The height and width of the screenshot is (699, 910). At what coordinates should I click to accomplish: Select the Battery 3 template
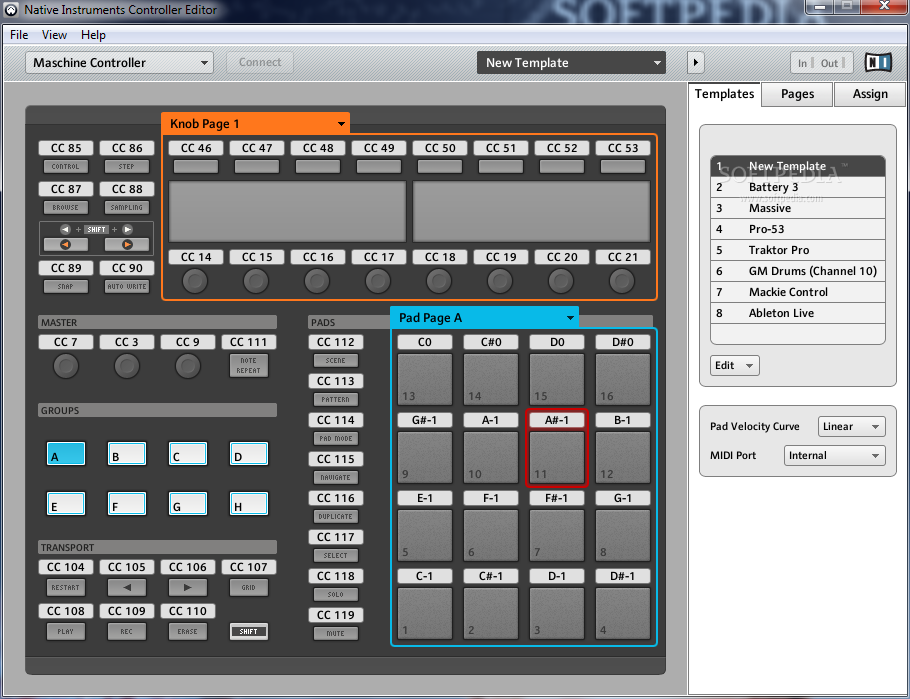coord(797,187)
